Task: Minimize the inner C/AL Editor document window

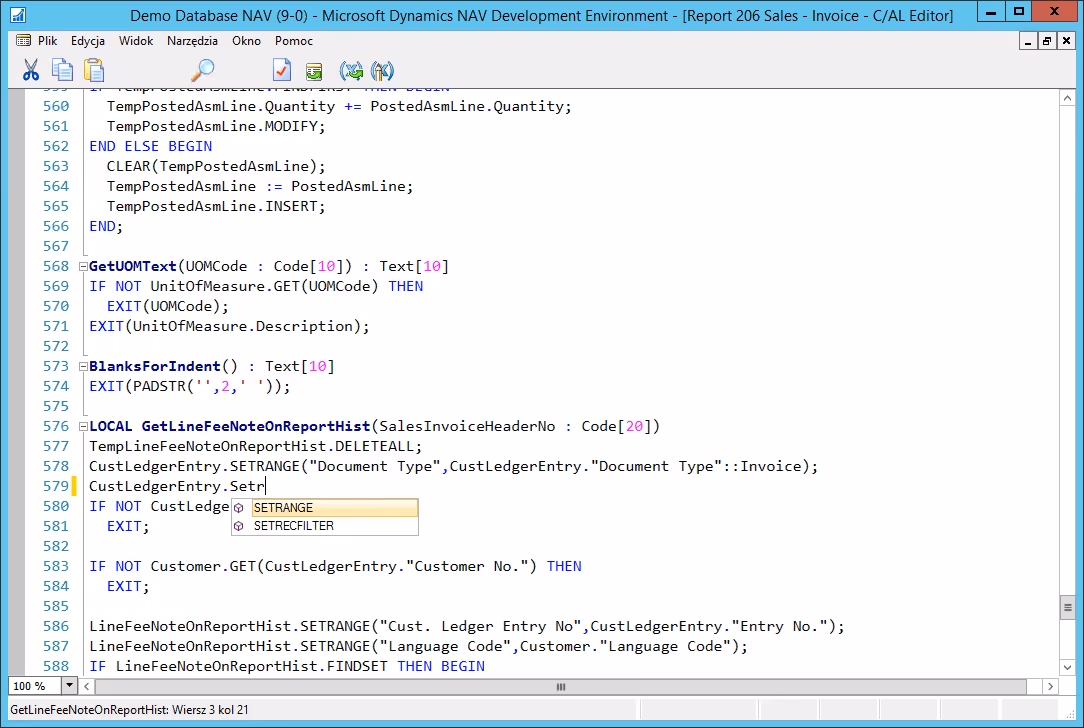Action: [x=1028, y=41]
